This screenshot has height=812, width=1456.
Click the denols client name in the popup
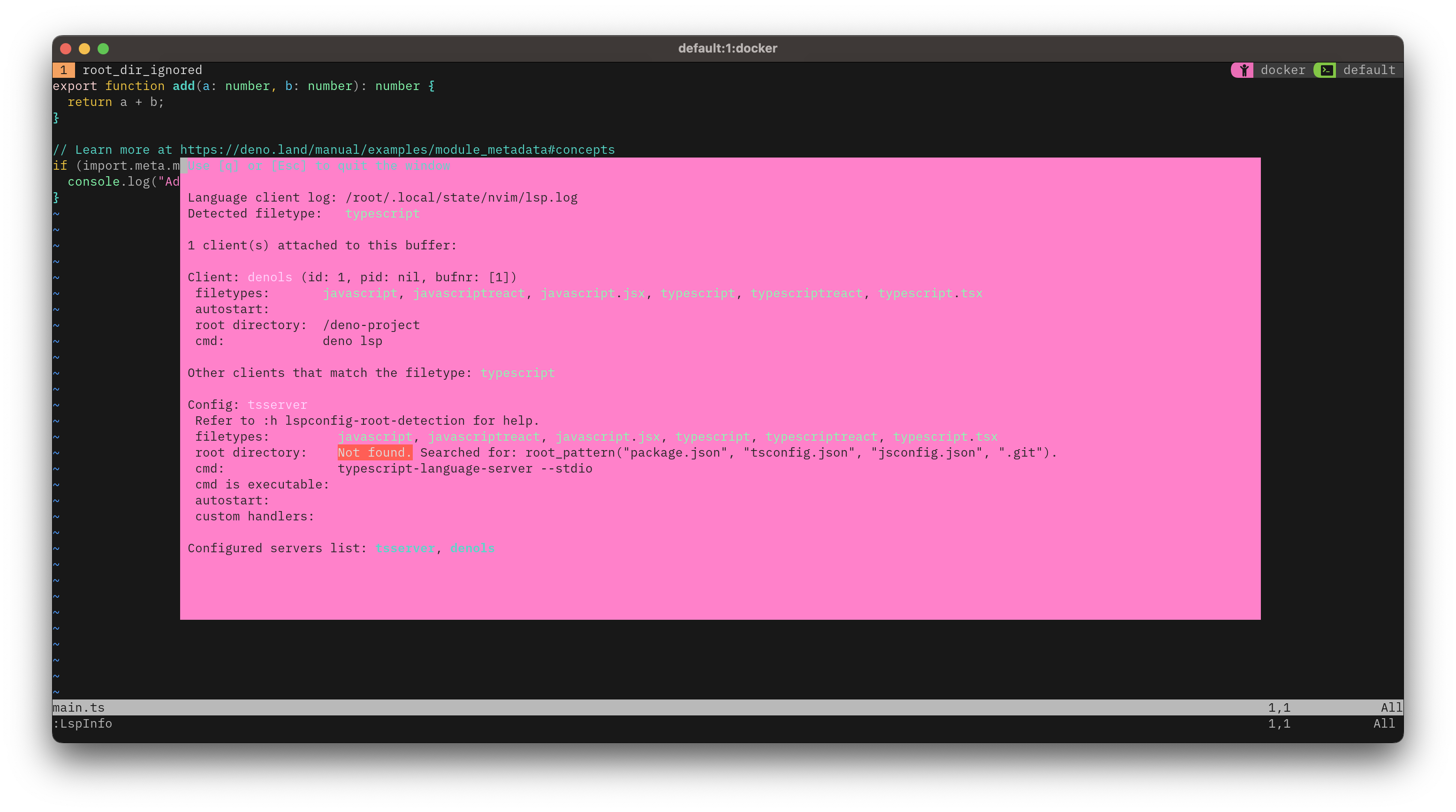pyautogui.click(x=270, y=277)
